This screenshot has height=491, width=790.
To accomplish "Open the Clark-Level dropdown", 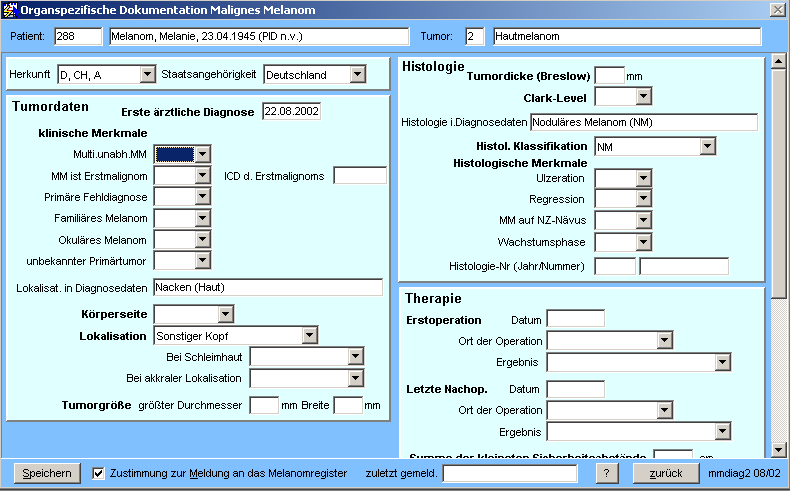I will (643, 97).
